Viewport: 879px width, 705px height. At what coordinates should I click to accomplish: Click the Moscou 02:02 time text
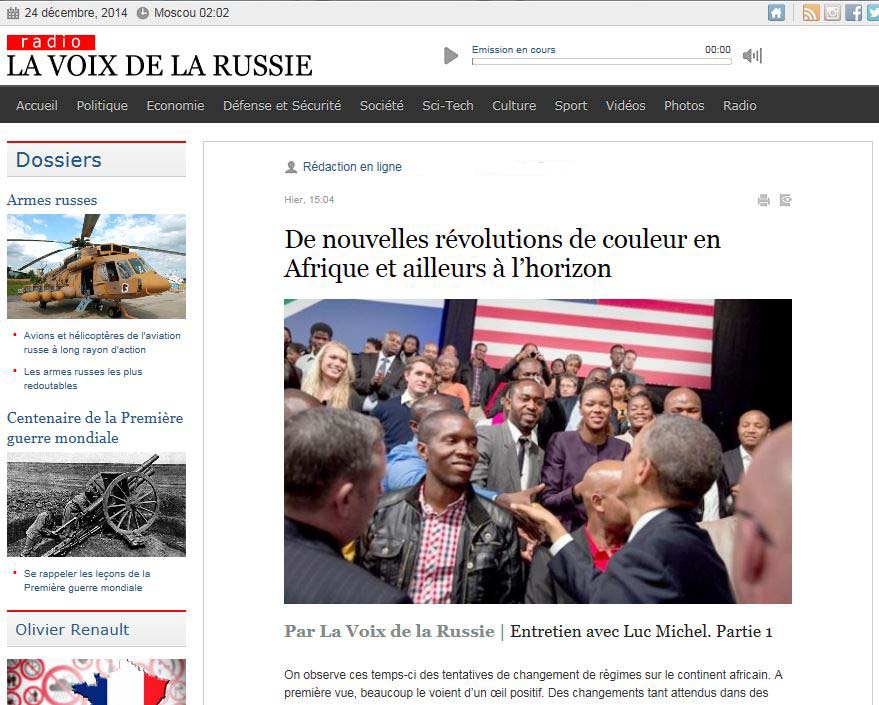point(192,12)
